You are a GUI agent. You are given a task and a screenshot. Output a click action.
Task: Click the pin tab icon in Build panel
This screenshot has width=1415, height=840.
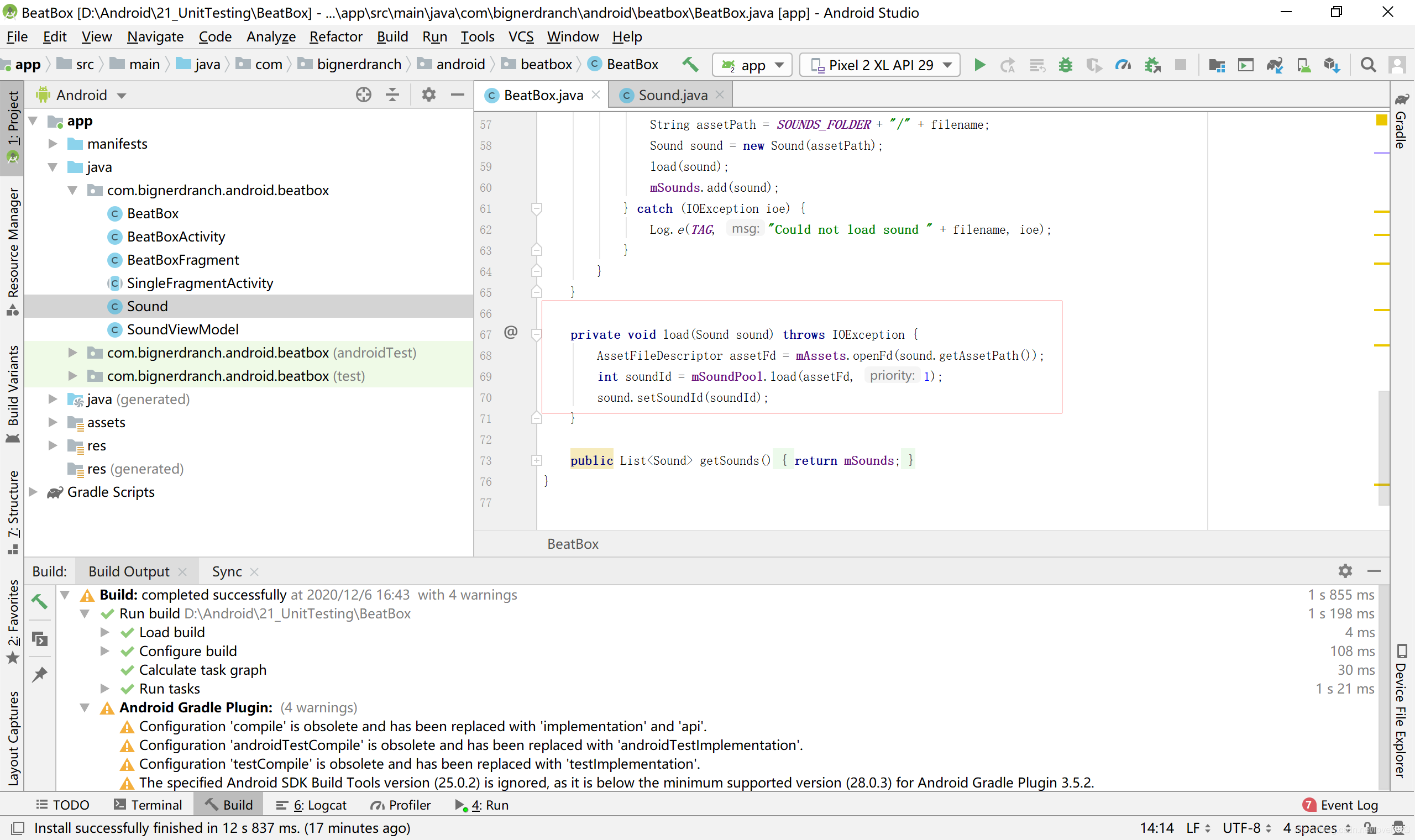(x=40, y=674)
